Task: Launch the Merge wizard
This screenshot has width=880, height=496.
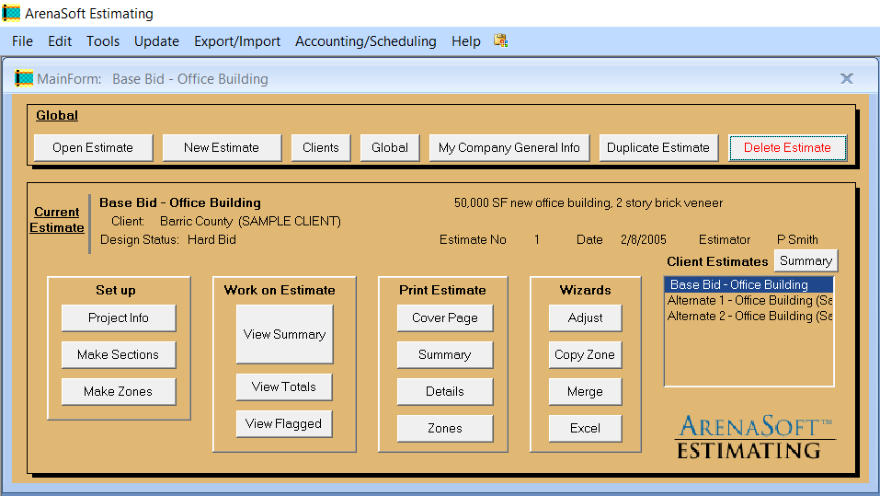Action: (585, 392)
